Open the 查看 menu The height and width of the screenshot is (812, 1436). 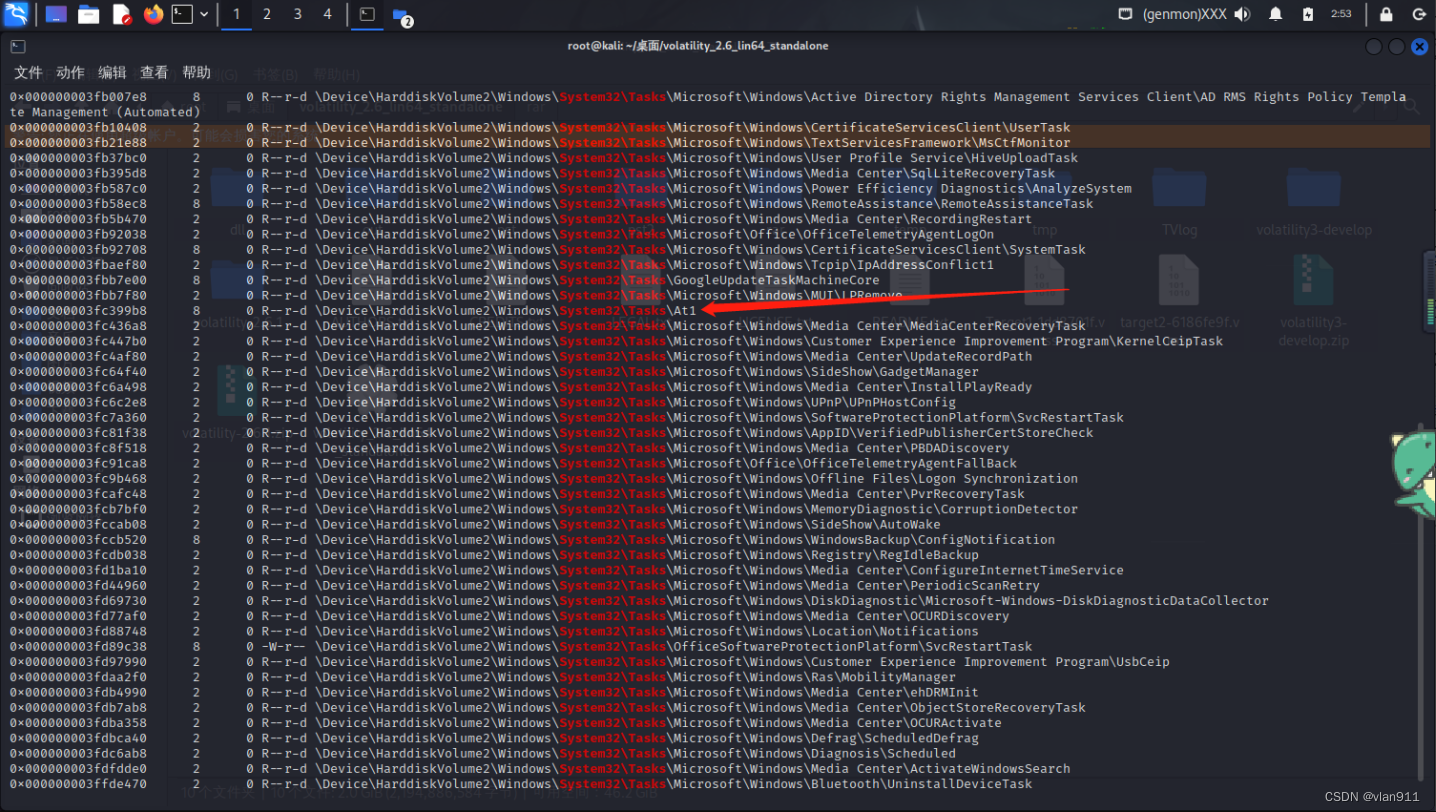(x=154, y=72)
